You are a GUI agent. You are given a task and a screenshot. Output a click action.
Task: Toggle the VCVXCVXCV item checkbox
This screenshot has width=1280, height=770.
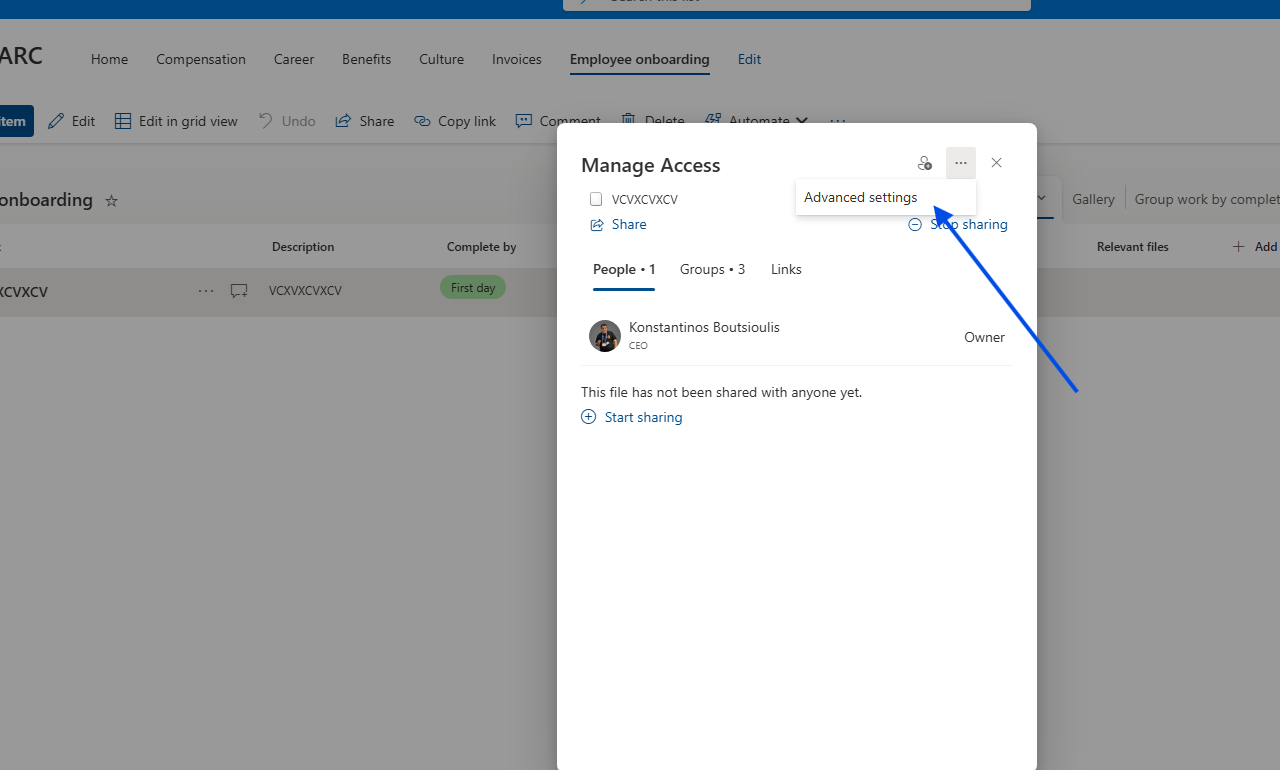pos(596,200)
